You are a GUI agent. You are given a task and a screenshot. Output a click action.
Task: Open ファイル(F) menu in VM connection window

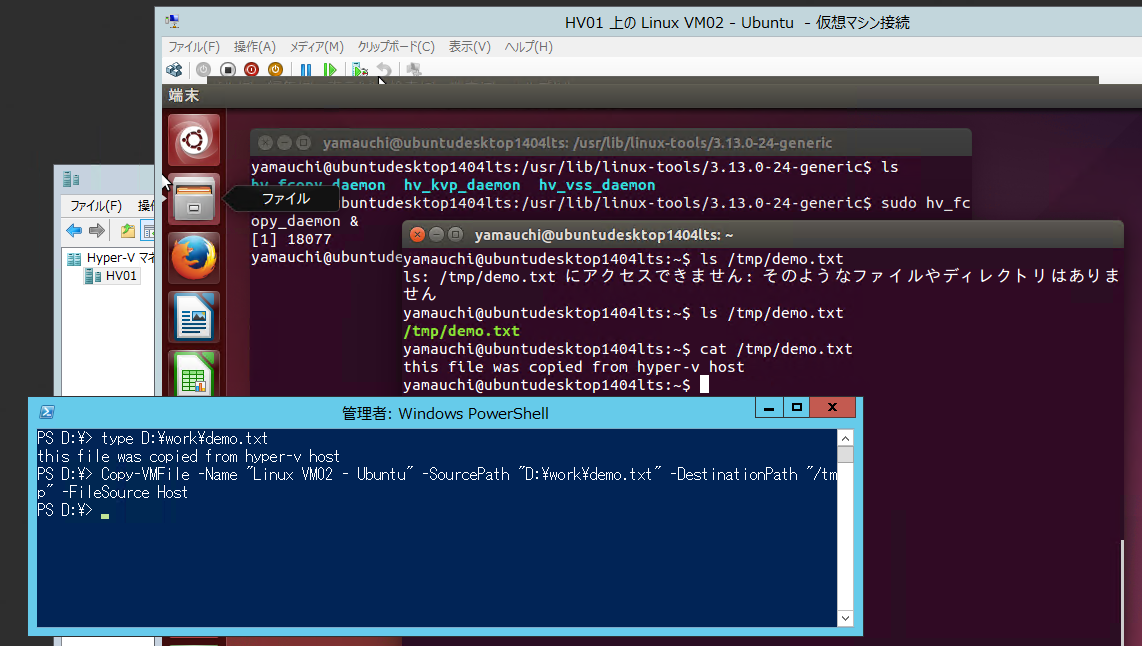[194, 47]
